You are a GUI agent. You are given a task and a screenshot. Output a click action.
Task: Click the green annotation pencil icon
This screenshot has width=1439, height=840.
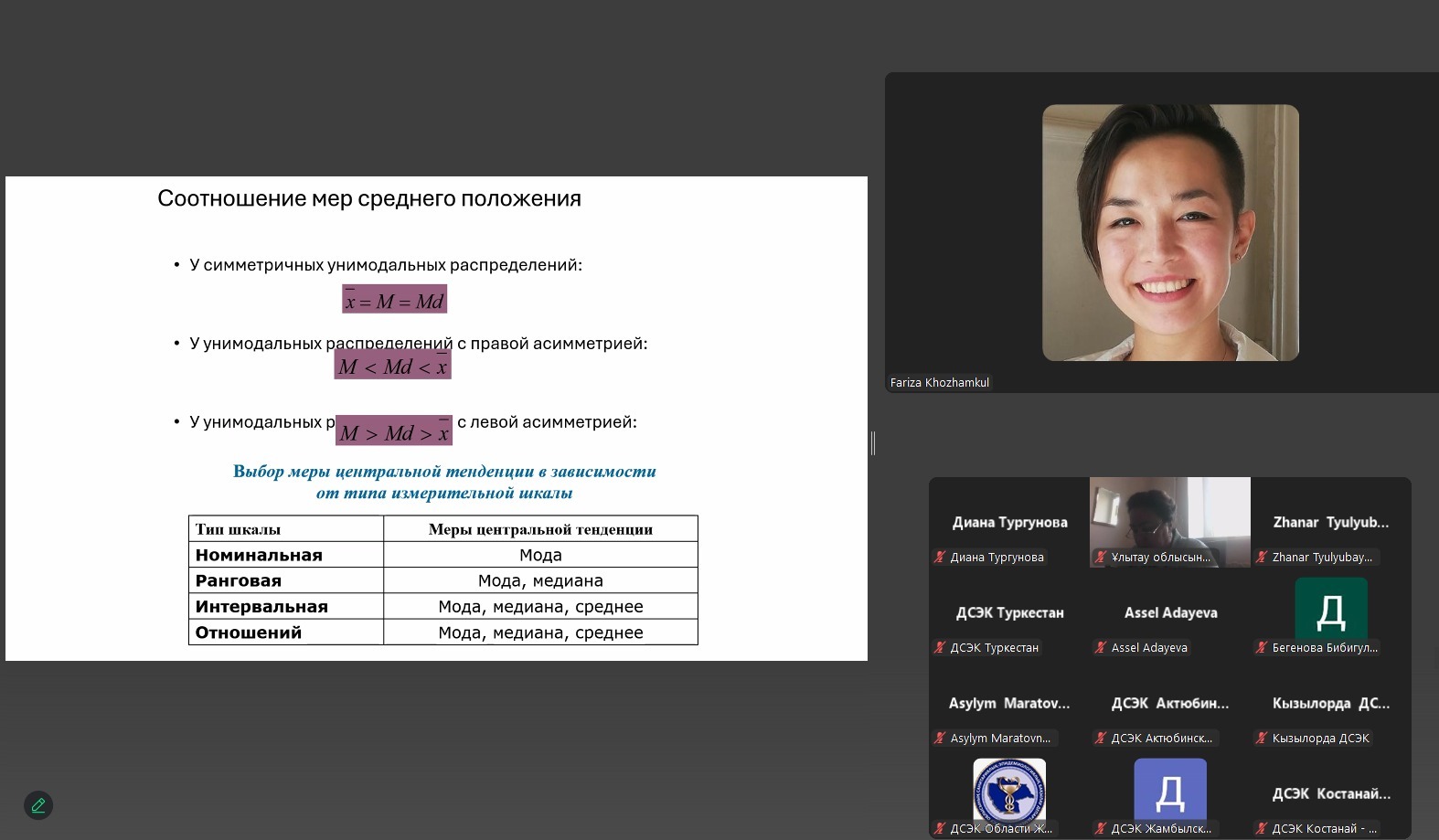(38, 805)
